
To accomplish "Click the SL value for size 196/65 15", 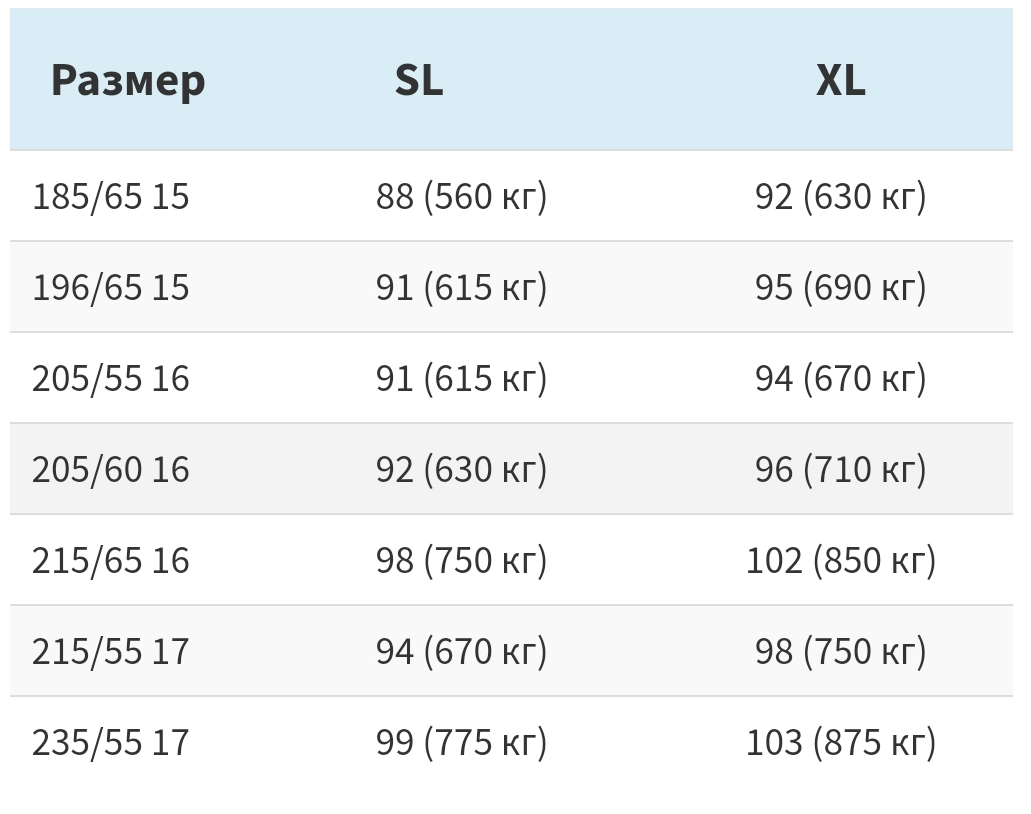I will (x=461, y=287).
